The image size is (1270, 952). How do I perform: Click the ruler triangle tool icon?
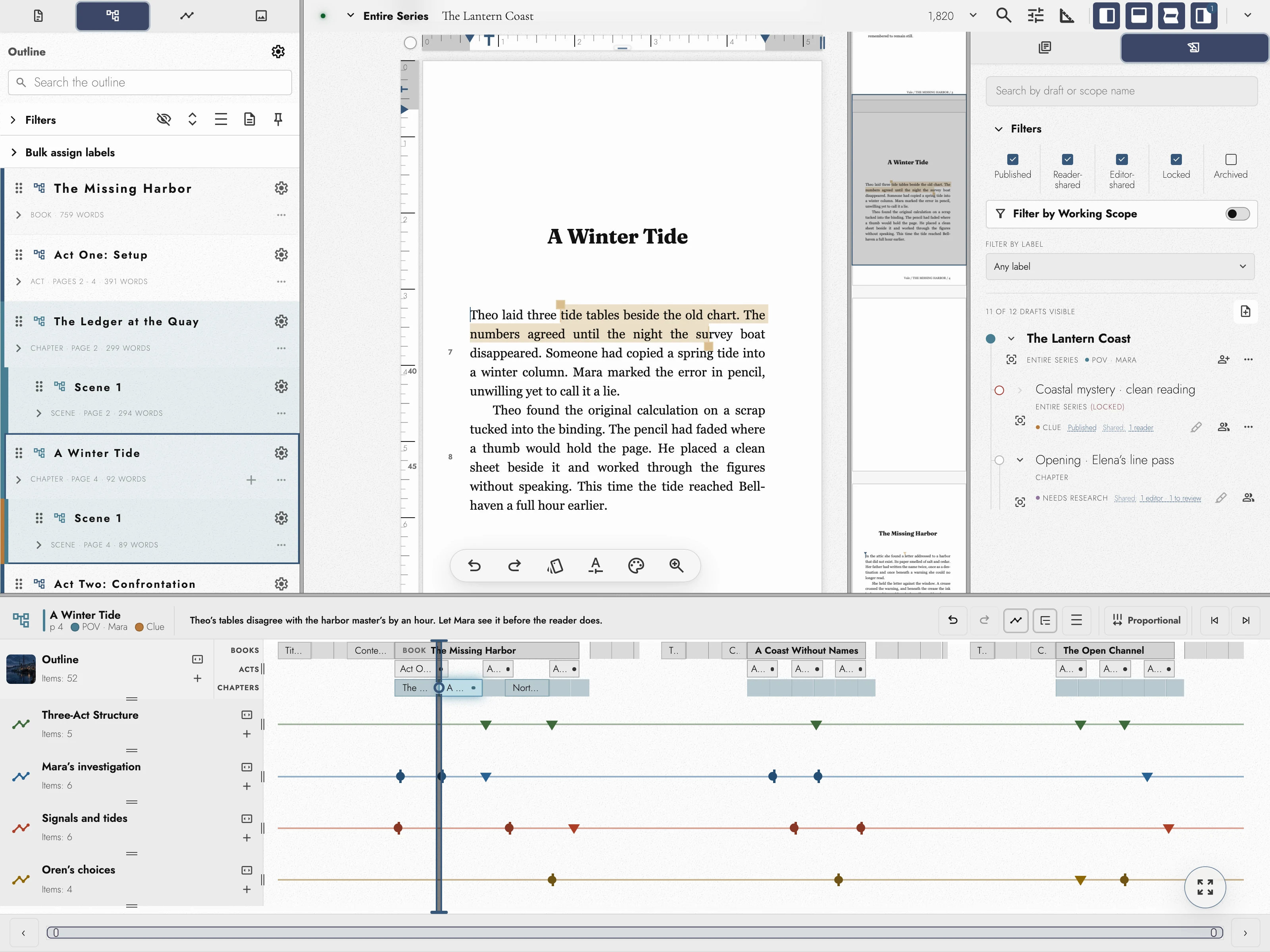(x=1067, y=15)
